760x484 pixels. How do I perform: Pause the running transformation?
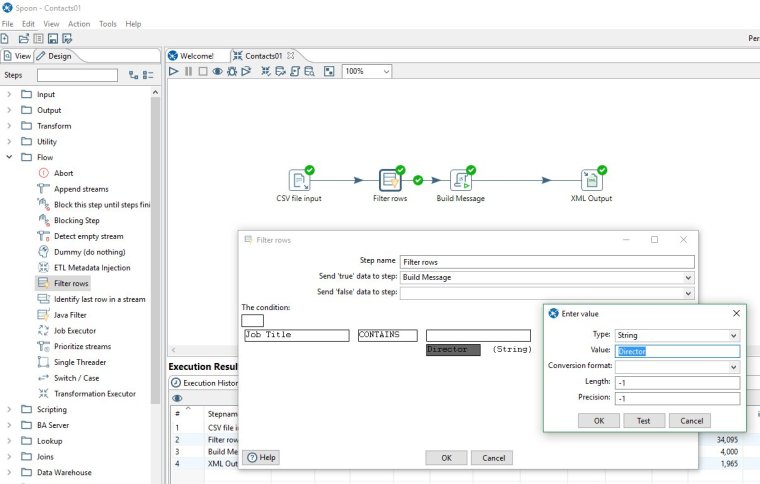[189, 71]
